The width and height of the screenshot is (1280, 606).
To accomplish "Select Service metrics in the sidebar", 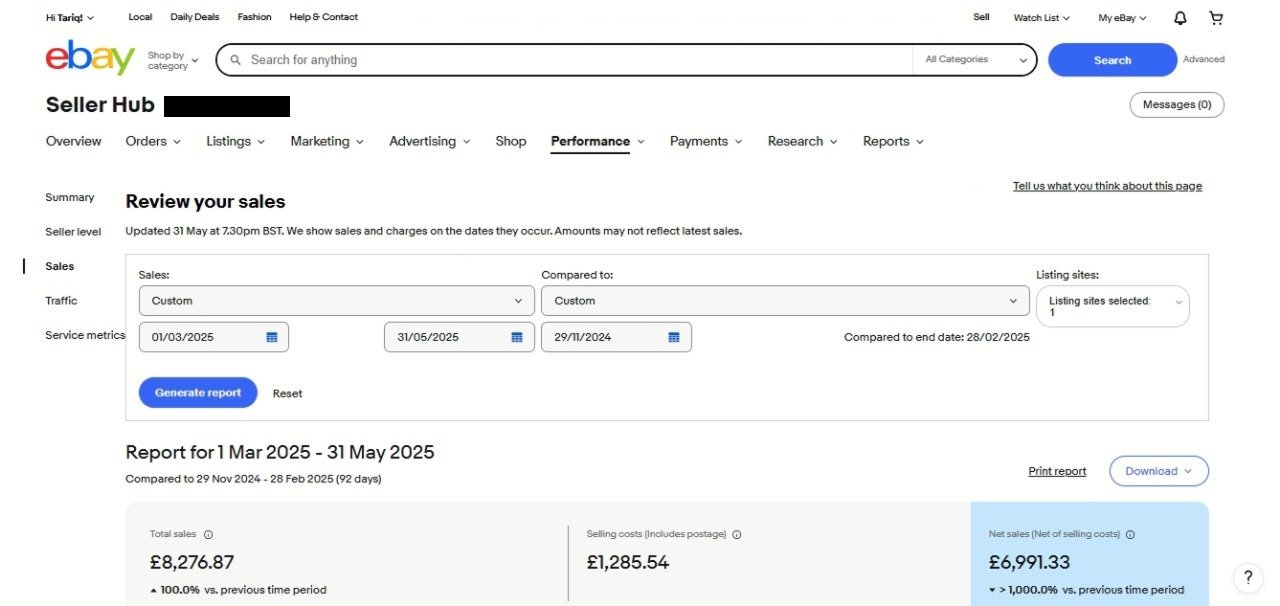I will click(x=85, y=335).
